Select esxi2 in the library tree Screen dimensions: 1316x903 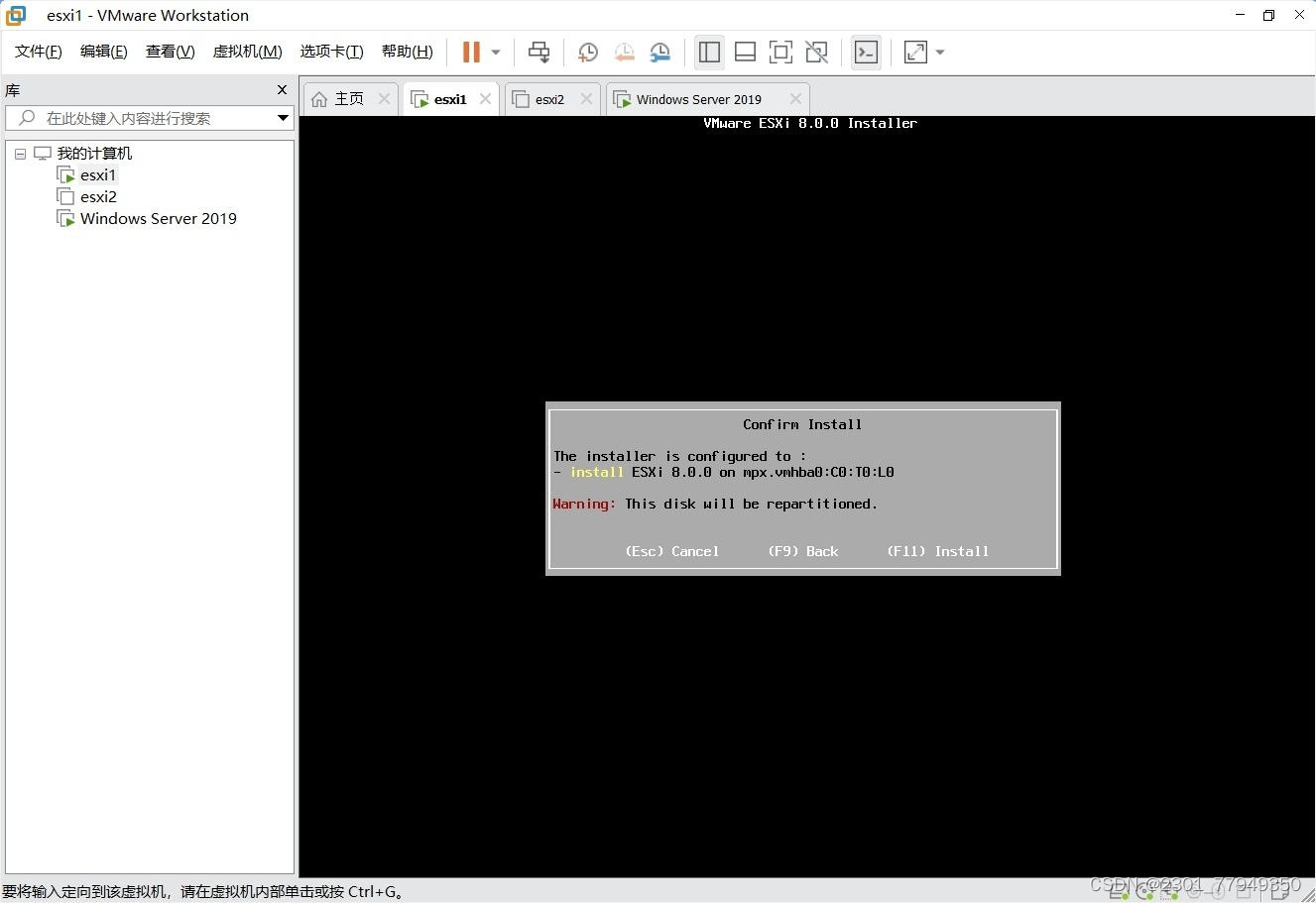click(98, 197)
